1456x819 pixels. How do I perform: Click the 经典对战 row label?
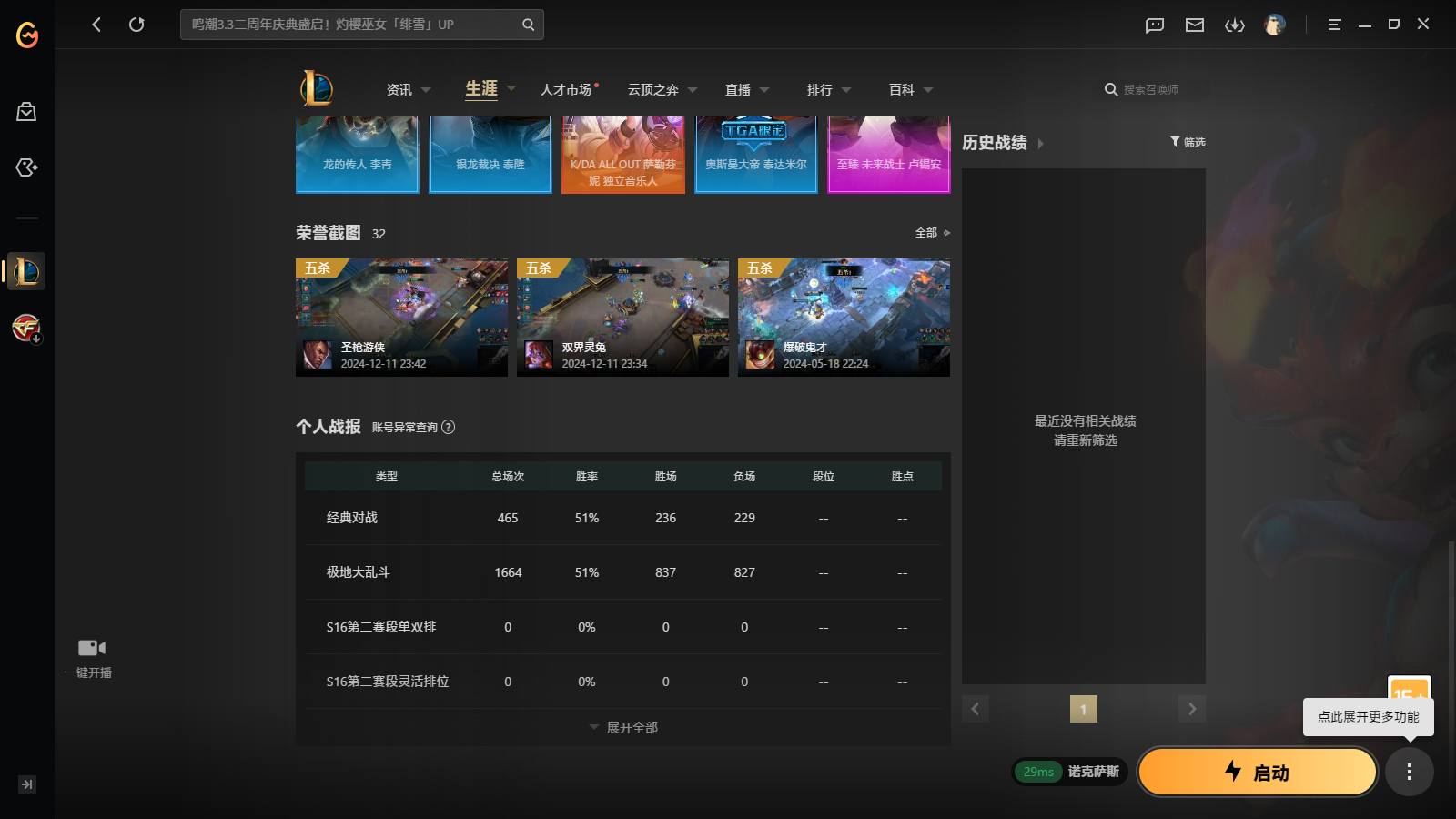352,518
